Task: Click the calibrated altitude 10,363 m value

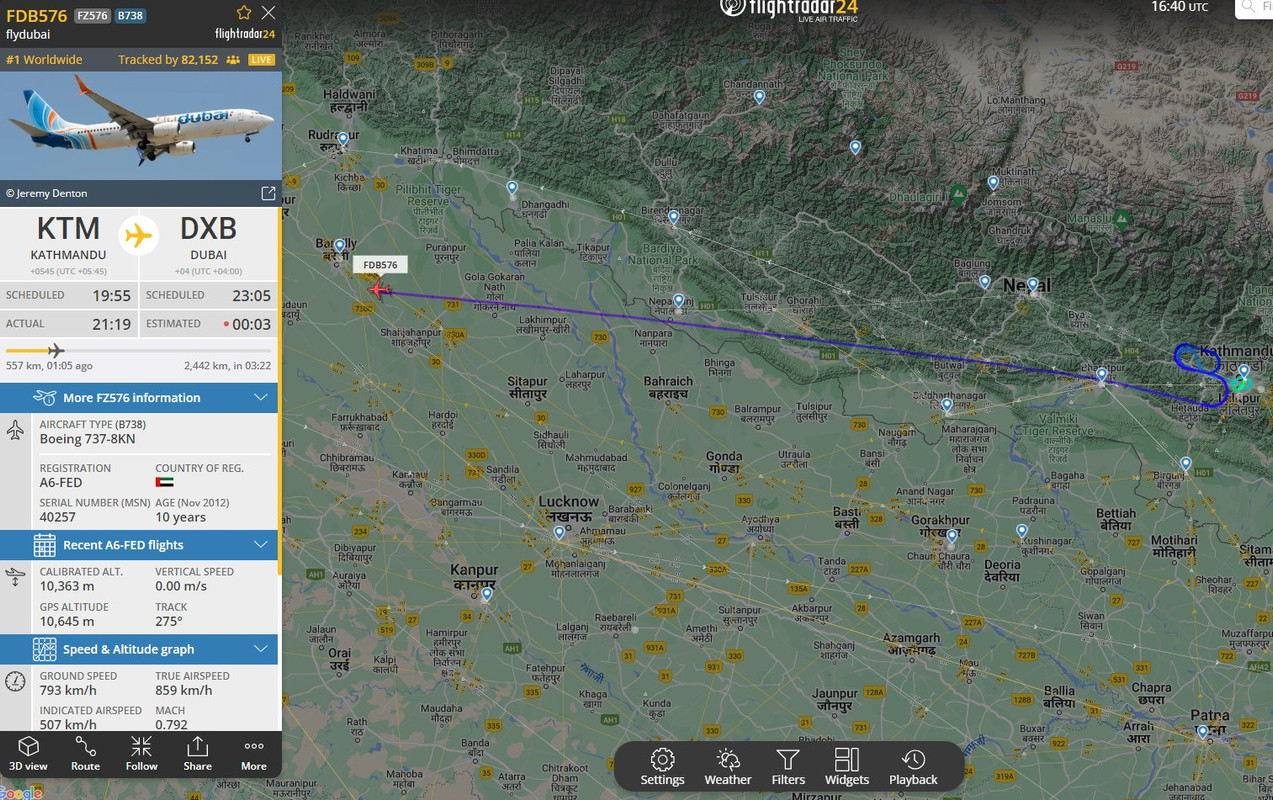Action: (x=67, y=586)
